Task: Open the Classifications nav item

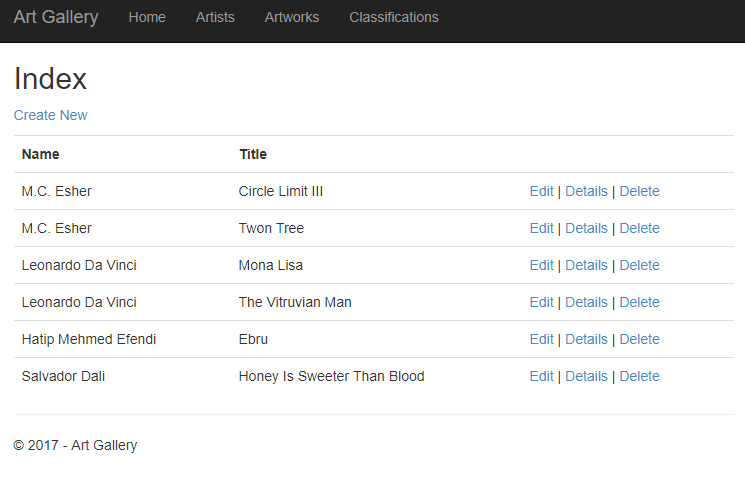Action: [393, 18]
